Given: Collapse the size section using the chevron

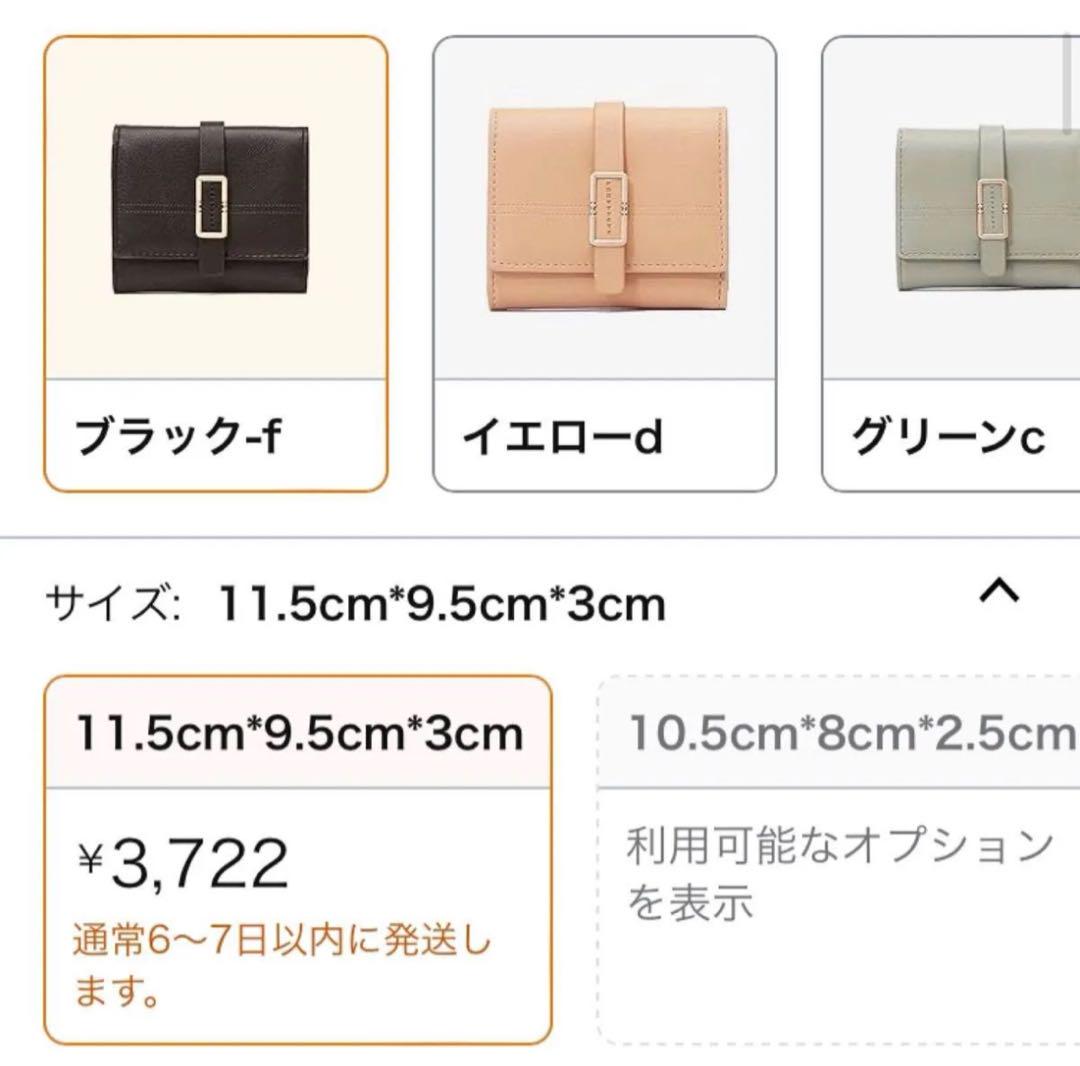Looking at the screenshot, I should [999, 591].
